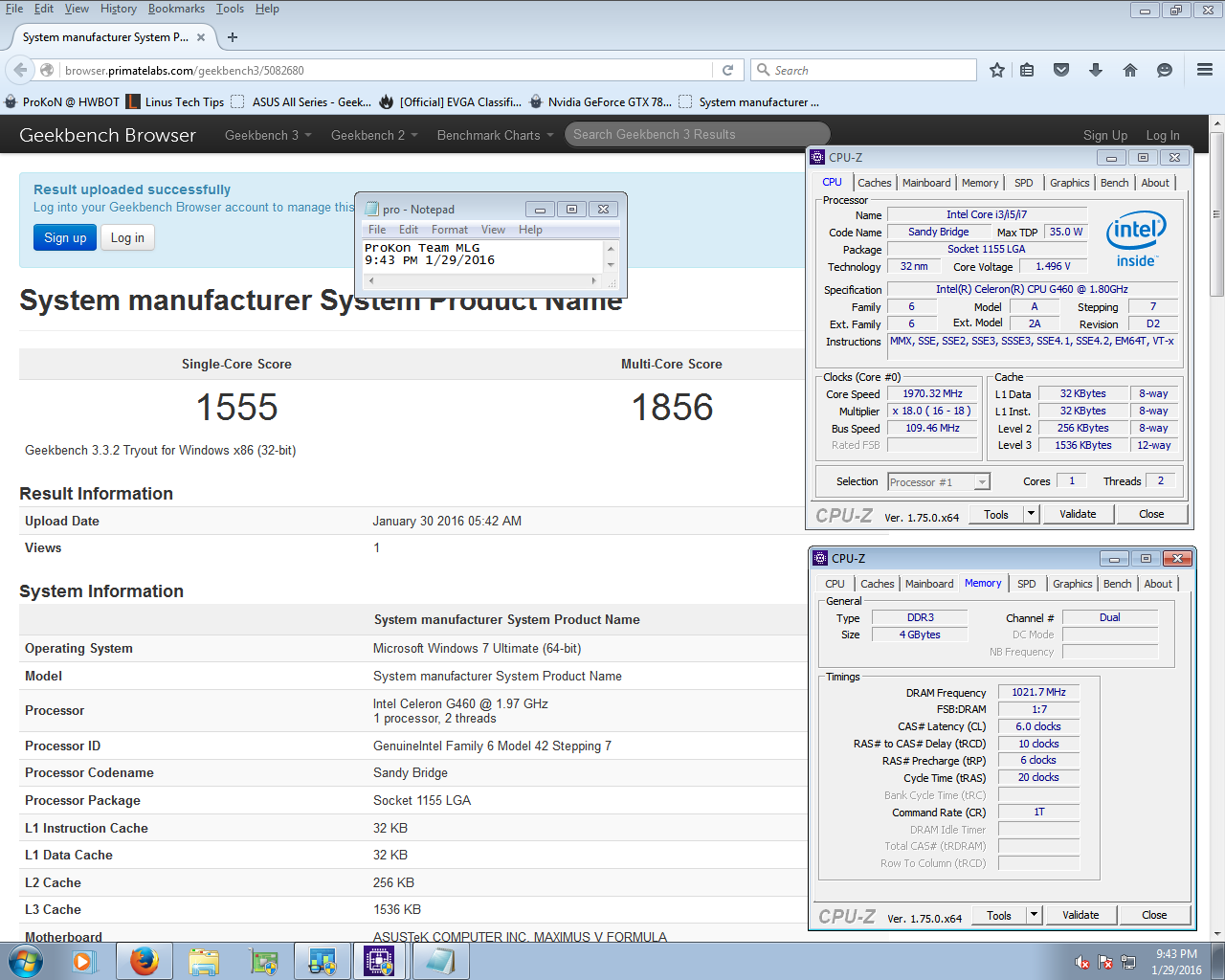Click Validate in lower CPU-Z window
This screenshot has width=1225, height=980.
tap(1080, 915)
